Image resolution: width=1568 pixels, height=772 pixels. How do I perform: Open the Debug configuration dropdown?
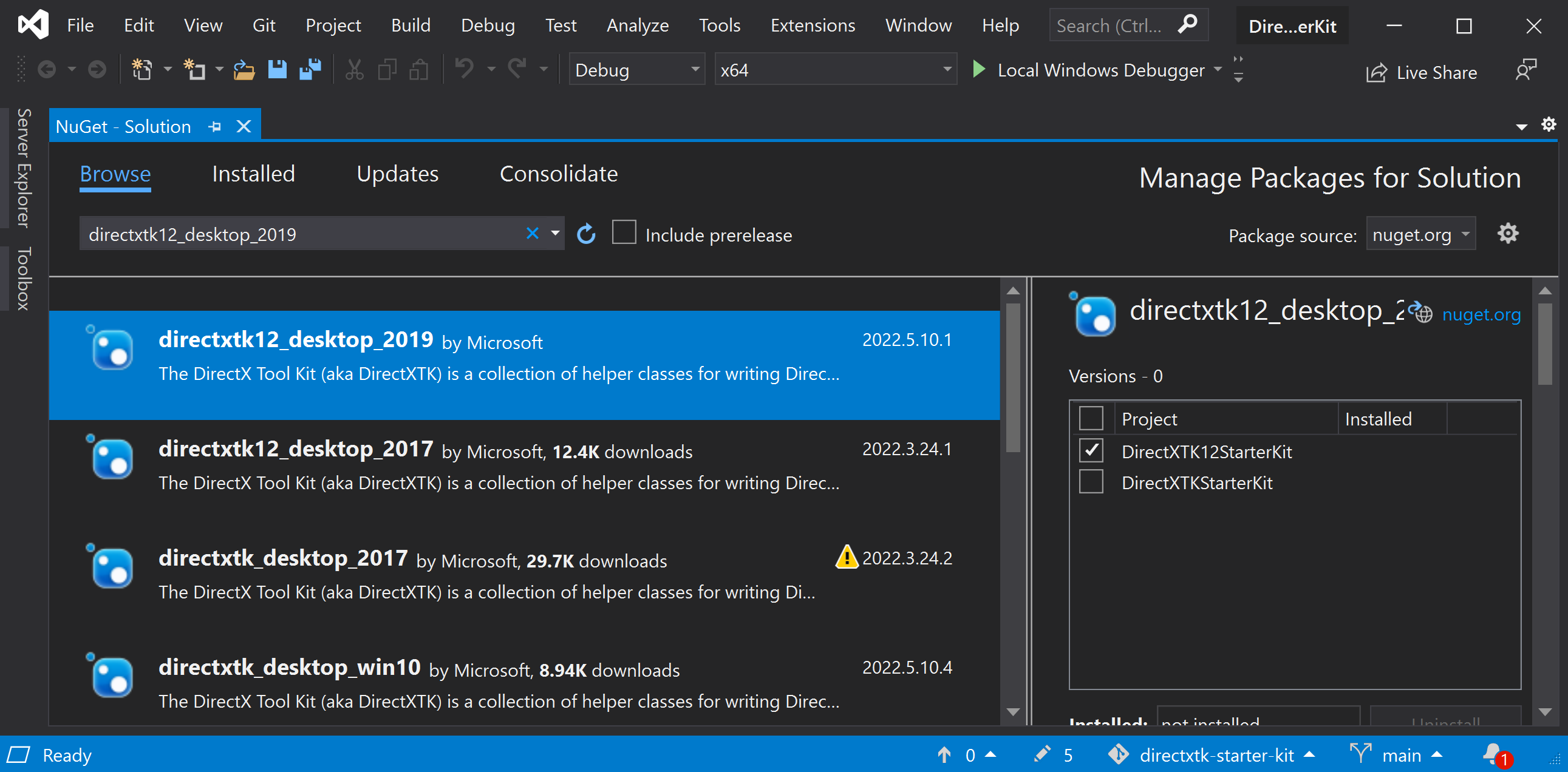coord(636,70)
